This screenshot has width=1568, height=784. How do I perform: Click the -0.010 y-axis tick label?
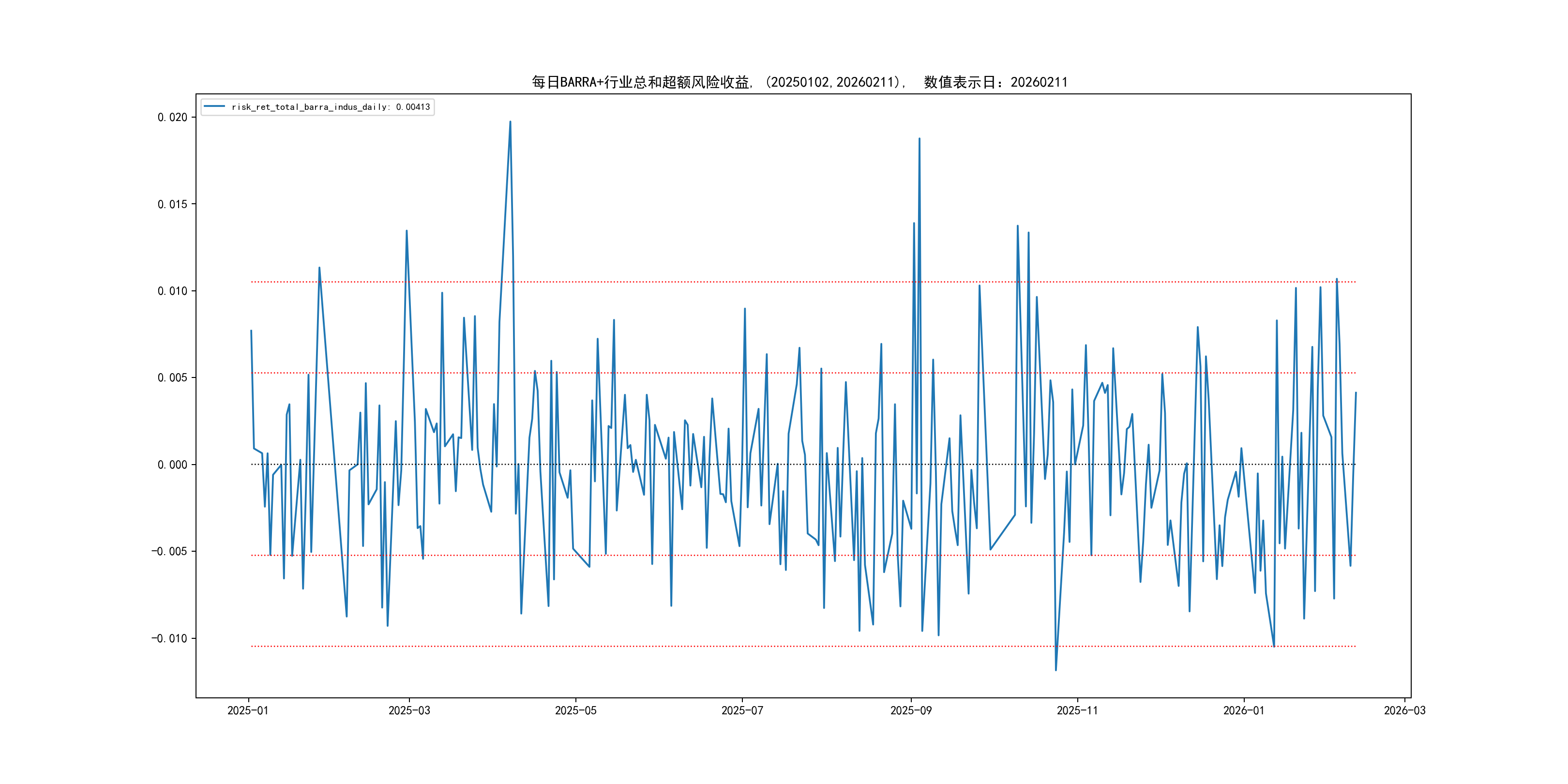[169, 638]
